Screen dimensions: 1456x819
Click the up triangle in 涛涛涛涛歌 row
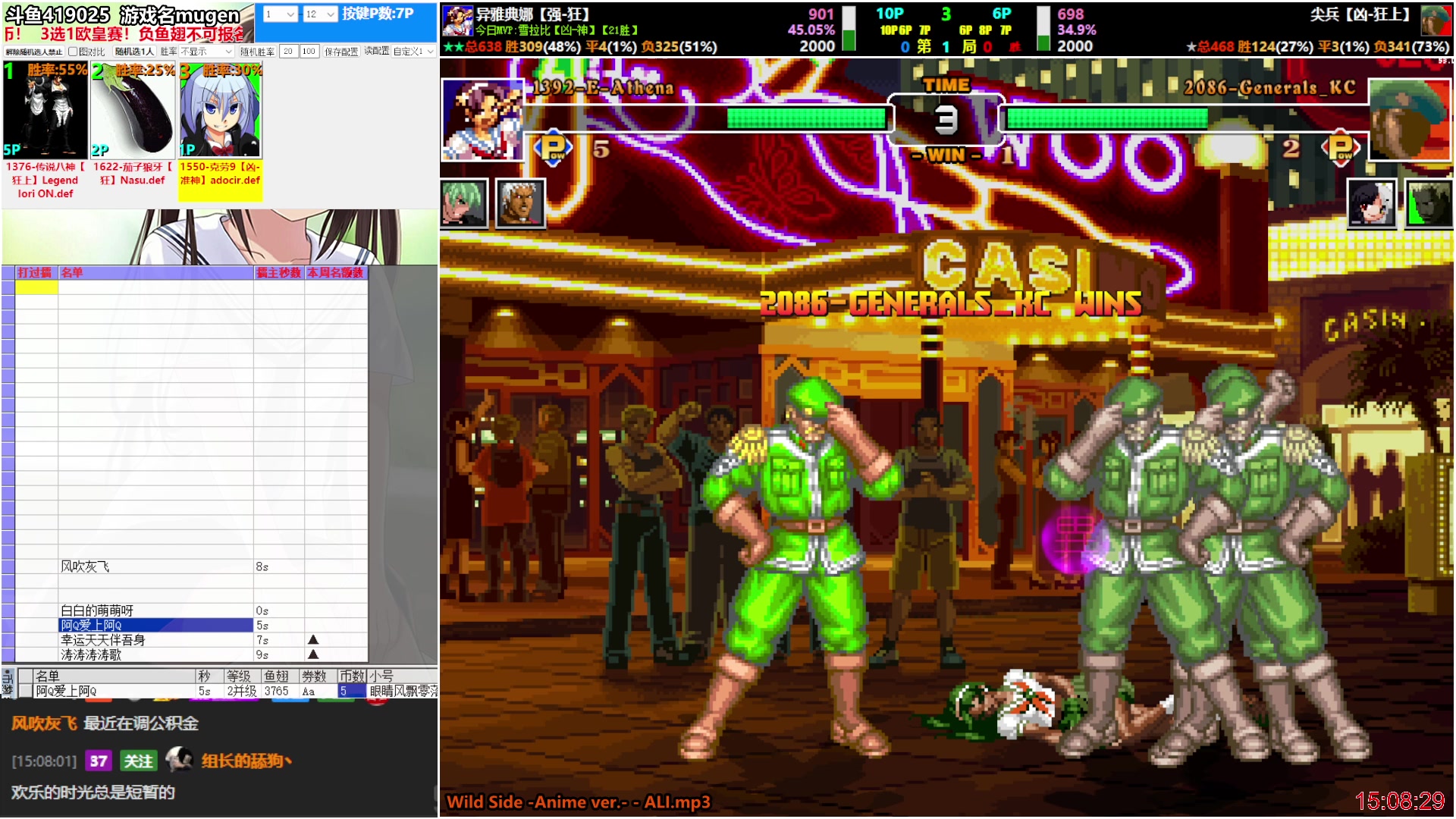tap(313, 654)
